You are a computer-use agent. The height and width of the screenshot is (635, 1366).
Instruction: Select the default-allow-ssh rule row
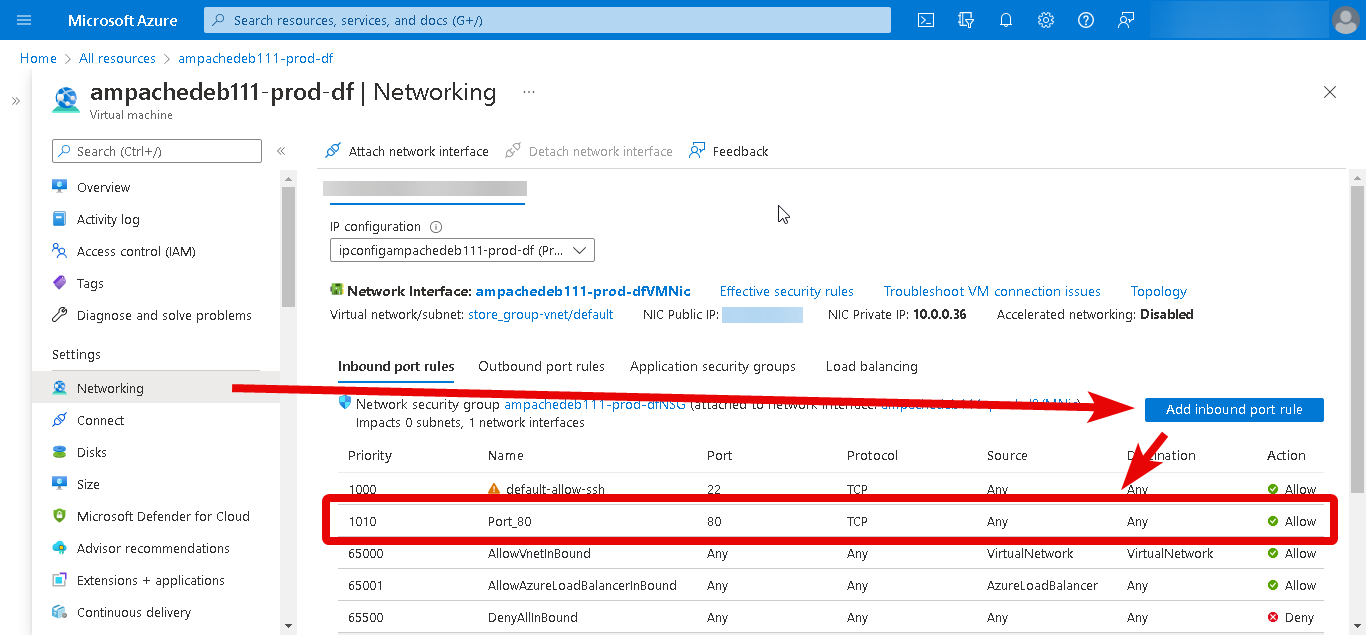(831, 489)
